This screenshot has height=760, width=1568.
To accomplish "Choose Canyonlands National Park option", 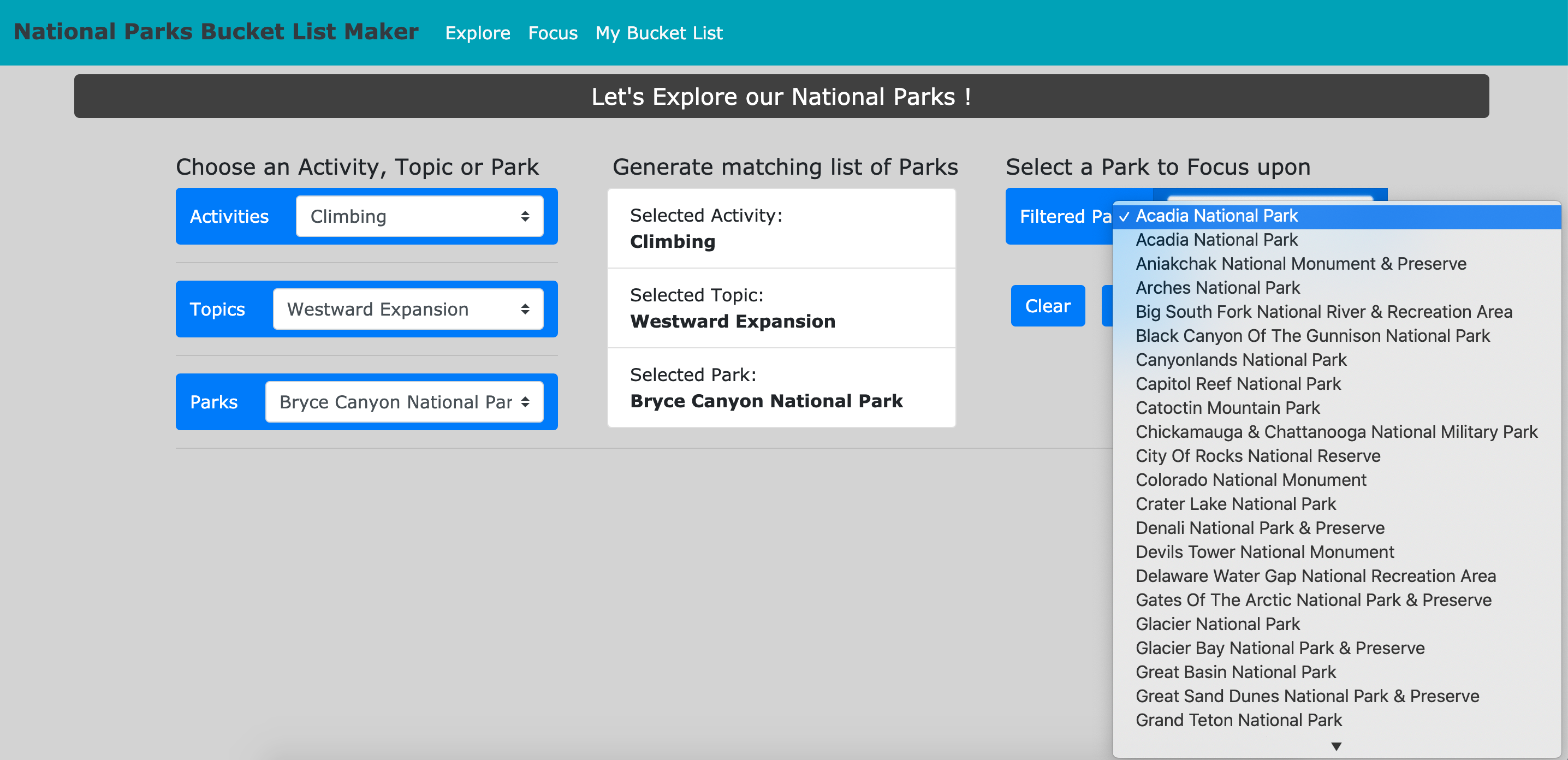I will [1240, 360].
